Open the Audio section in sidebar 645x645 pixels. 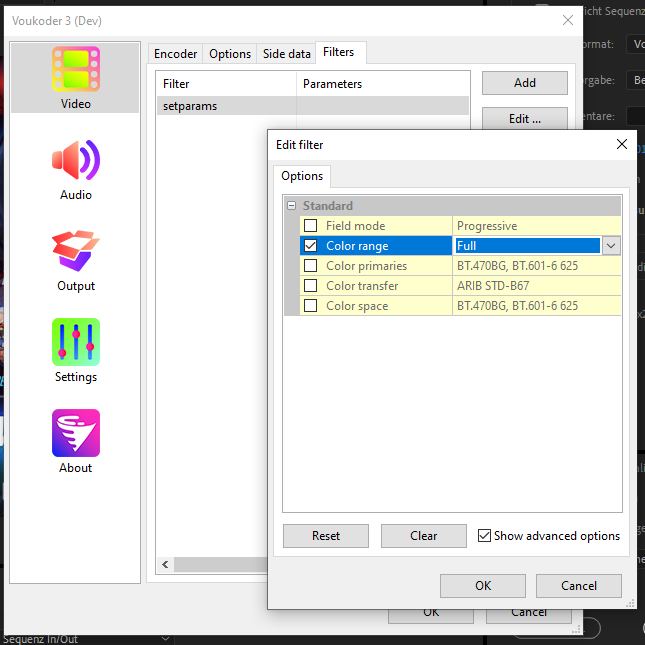point(75,168)
